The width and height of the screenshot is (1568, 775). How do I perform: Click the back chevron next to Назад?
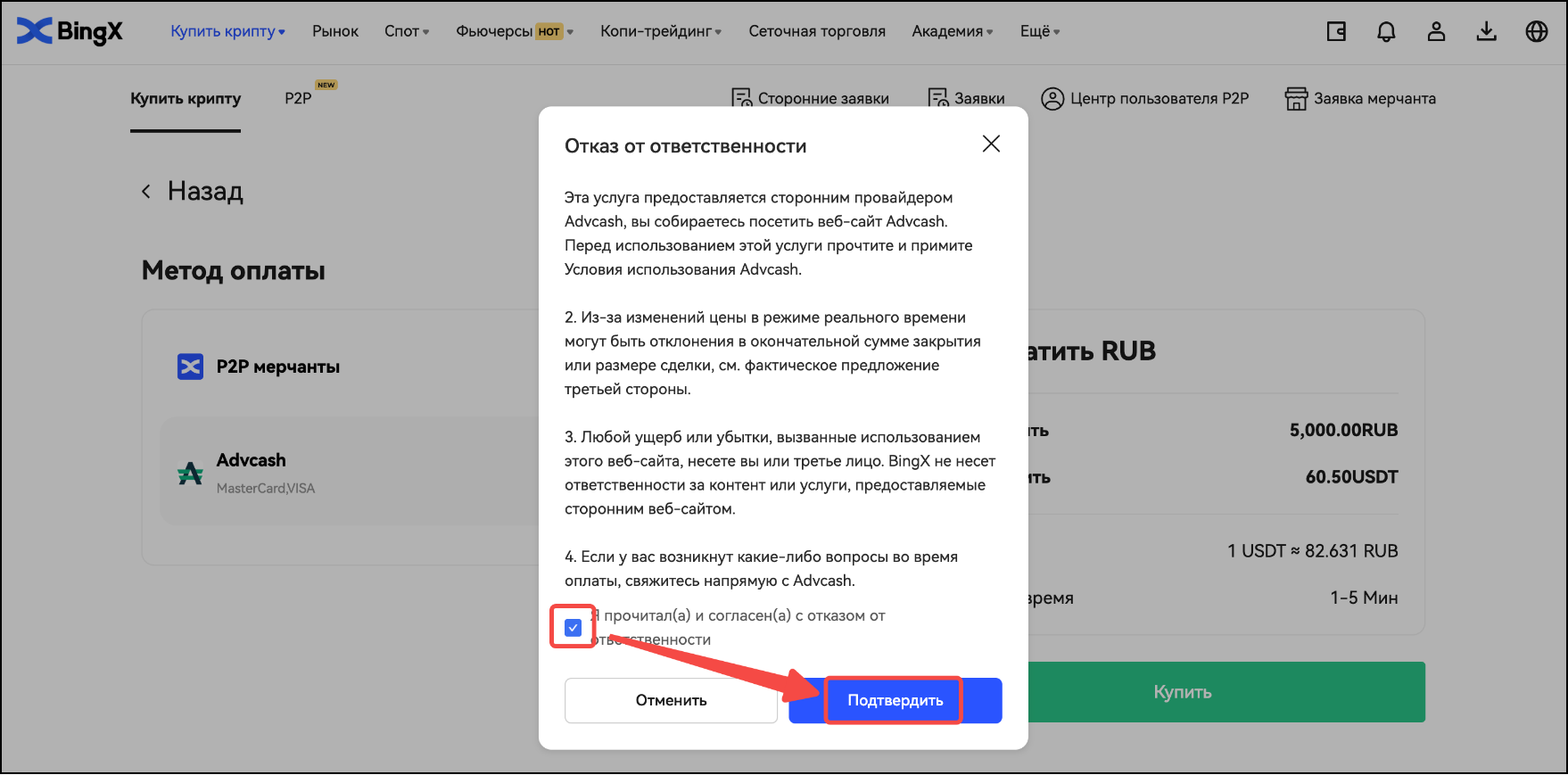(x=146, y=191)
